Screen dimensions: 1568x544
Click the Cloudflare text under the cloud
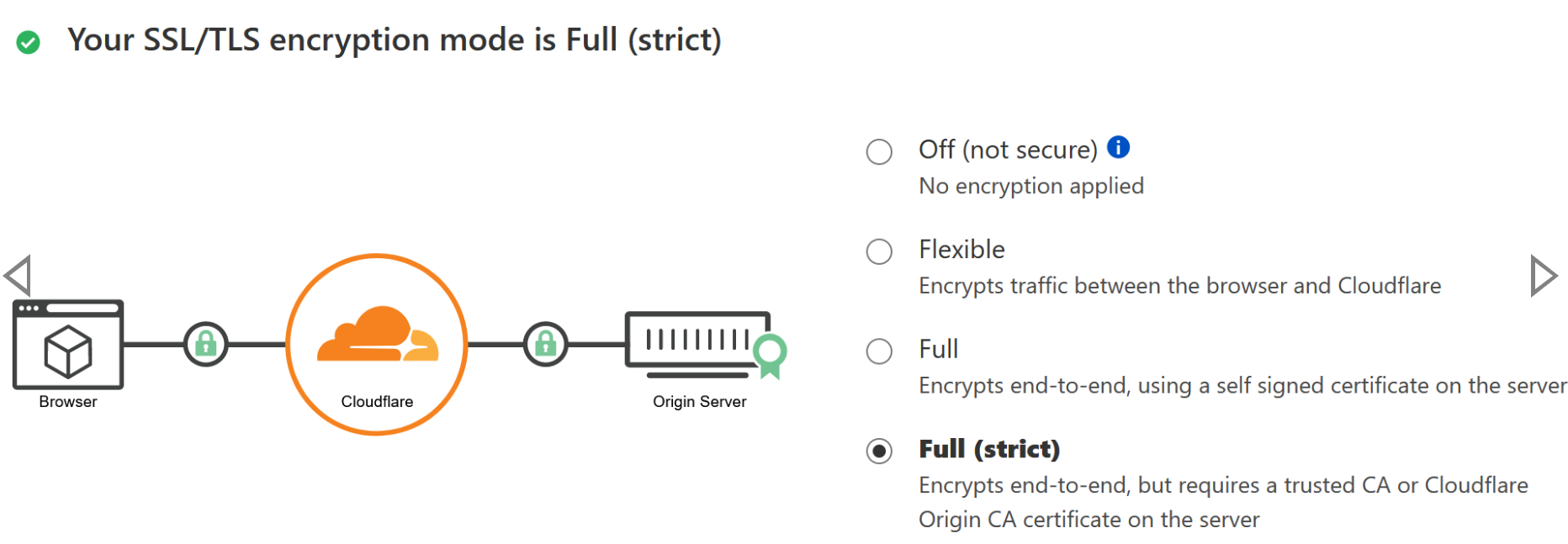click(377, 402)
